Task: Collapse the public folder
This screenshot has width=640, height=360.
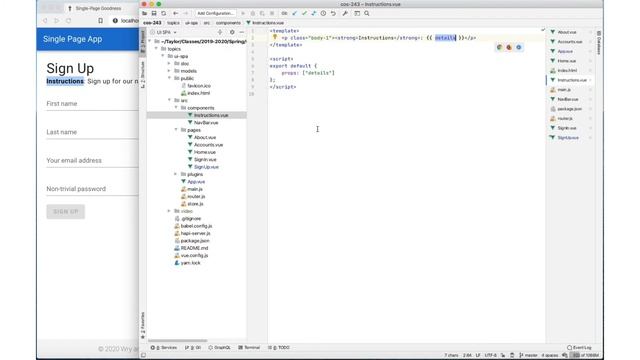Action: (x=169, y=78)
